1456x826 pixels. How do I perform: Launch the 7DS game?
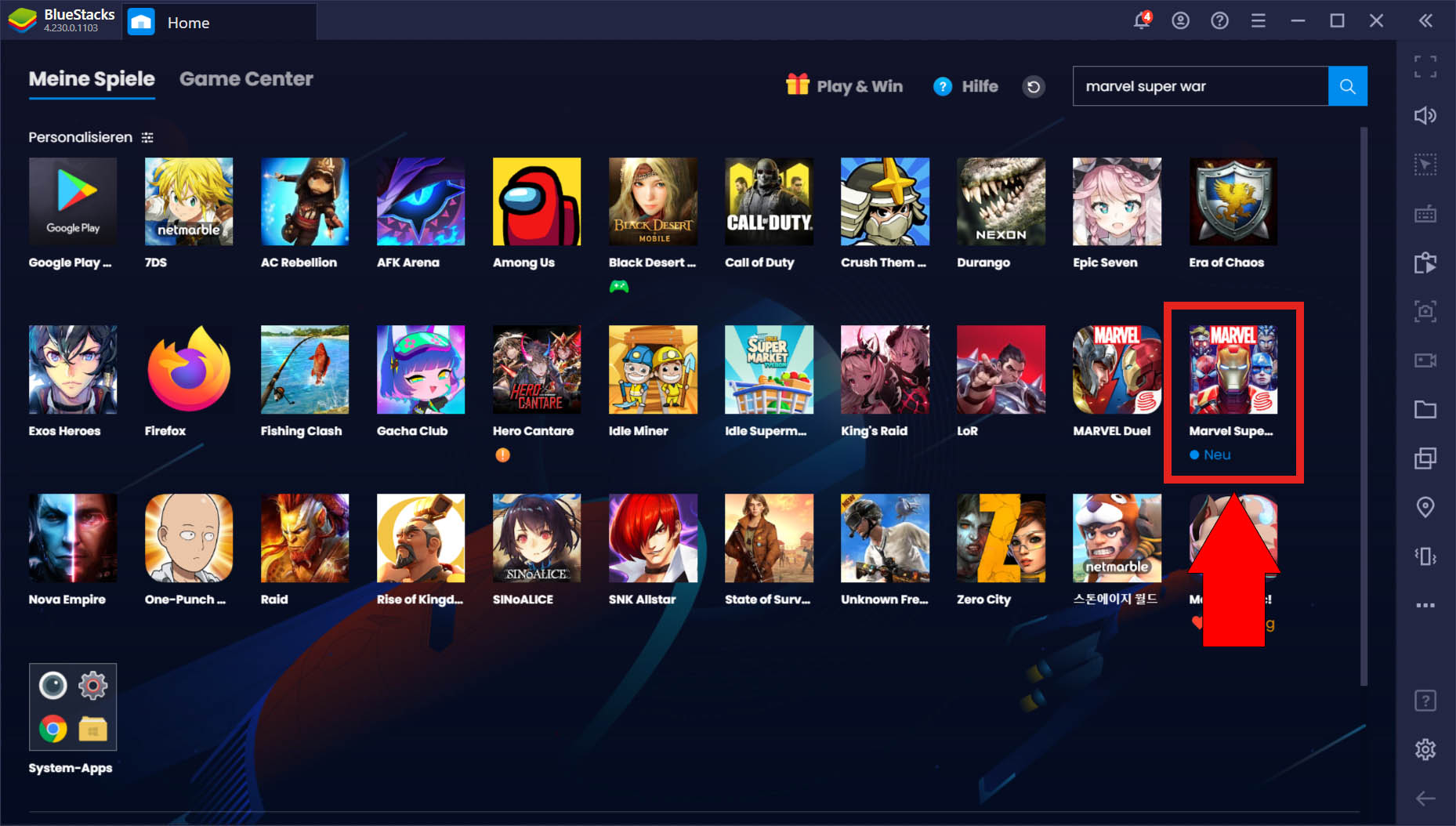[x=189, y=201]
